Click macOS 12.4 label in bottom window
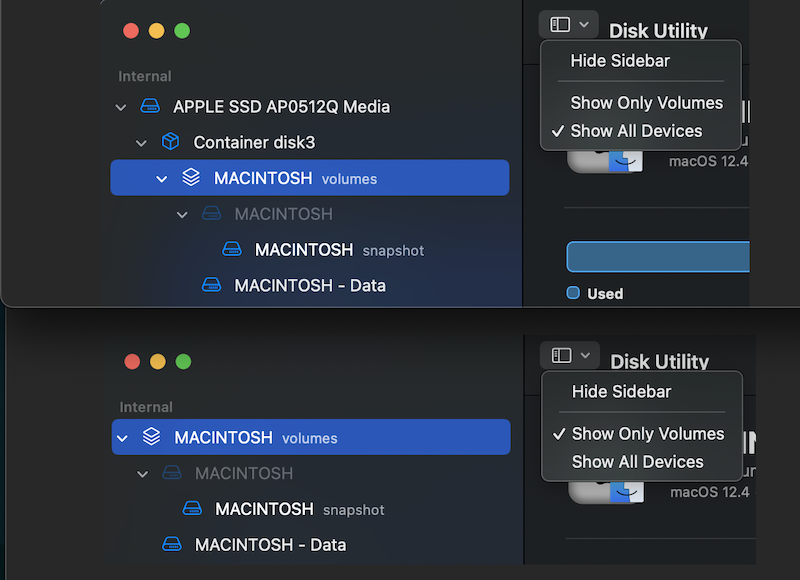The height and width of the screenshot is (580, 800). point(710,492)
